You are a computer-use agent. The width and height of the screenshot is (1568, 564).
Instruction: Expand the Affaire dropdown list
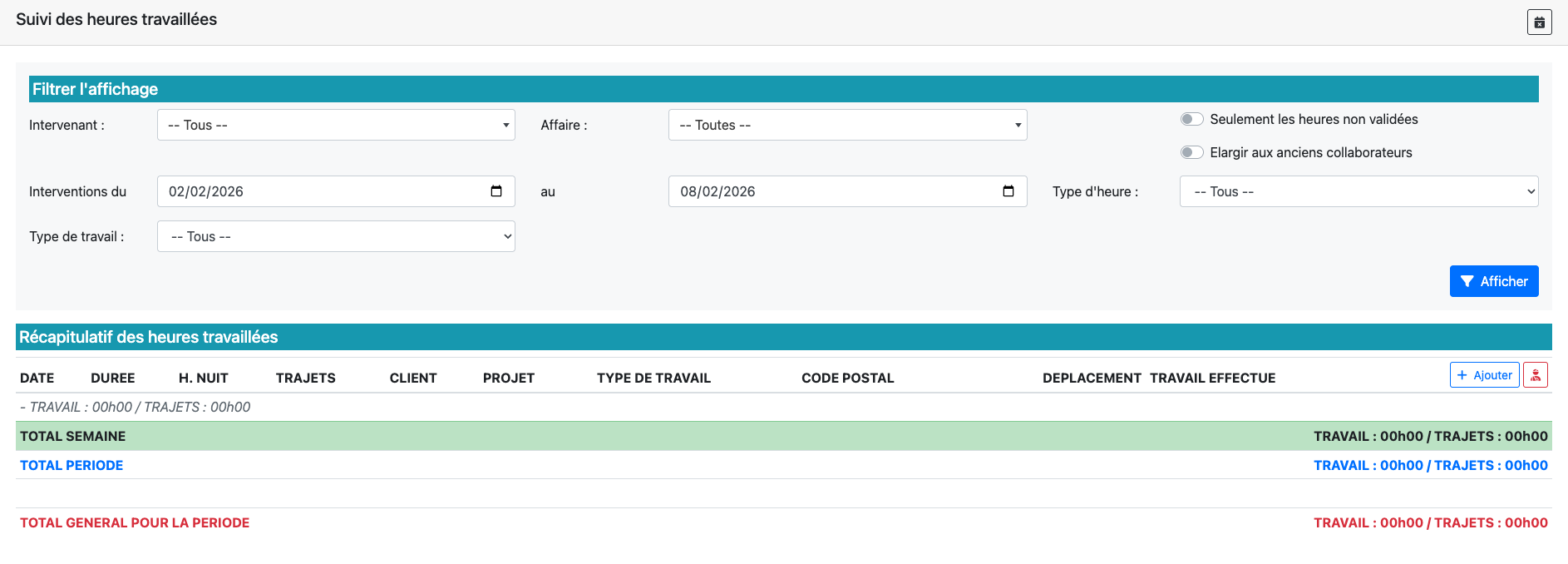pos(847,125)
